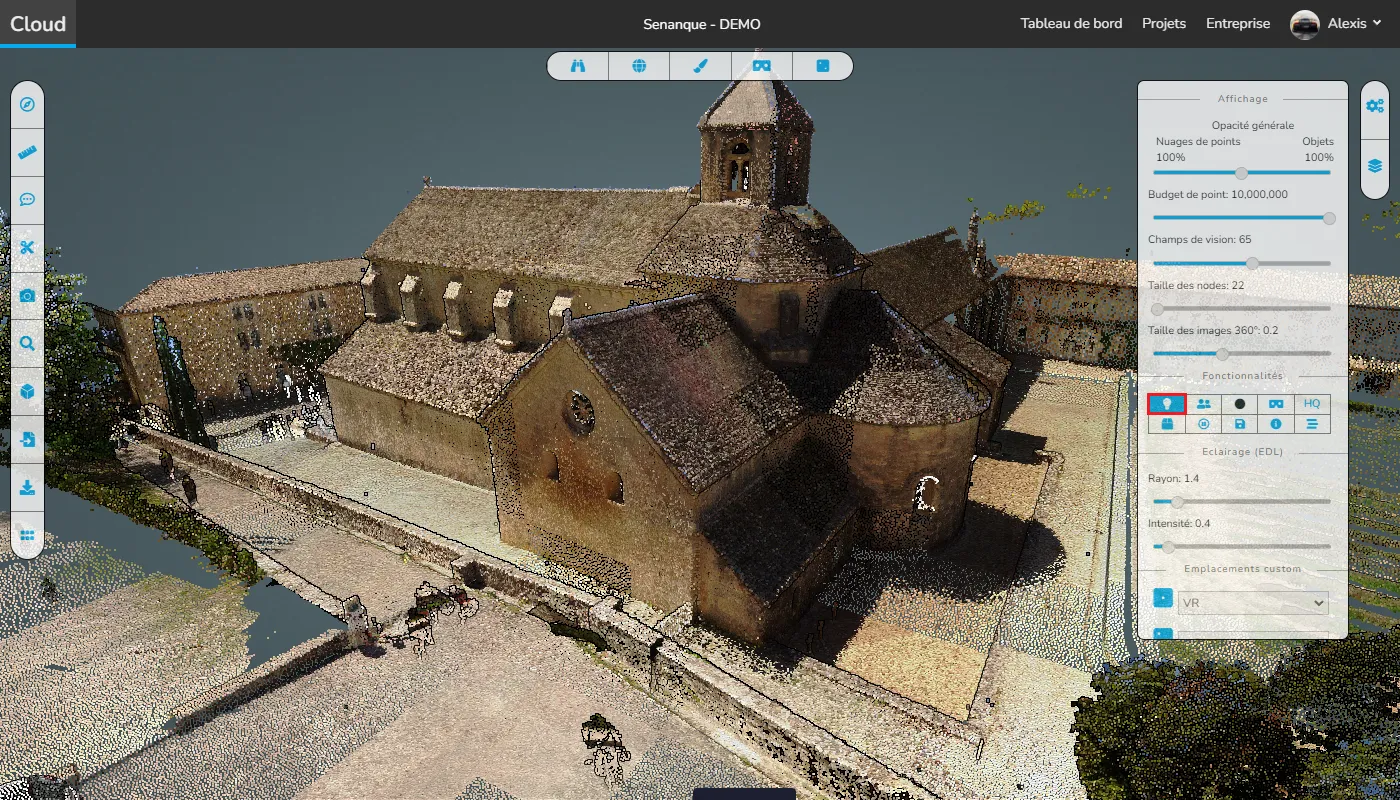Open the annotation comment bubble tool
Viewport: 1400px width, 800px height.
(27, 200)
